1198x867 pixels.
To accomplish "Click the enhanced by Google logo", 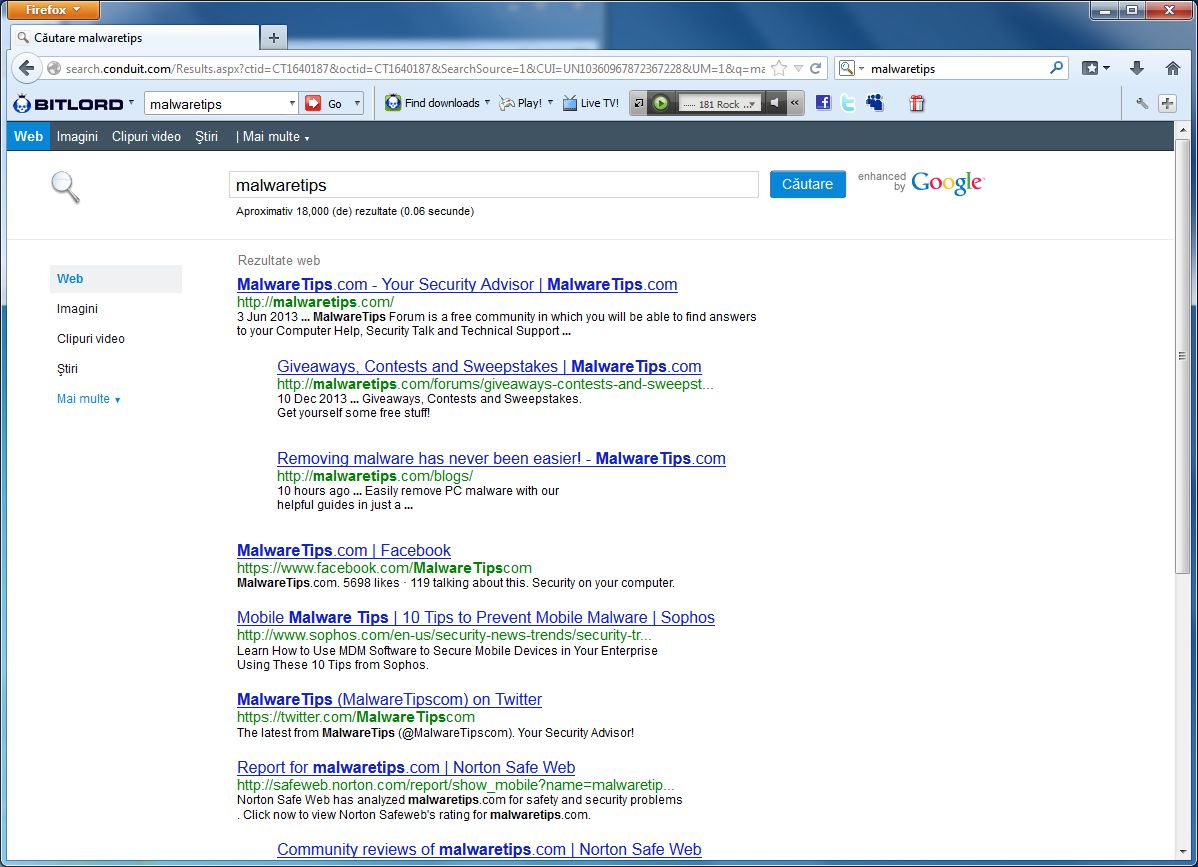I will (x=921, y=182).
